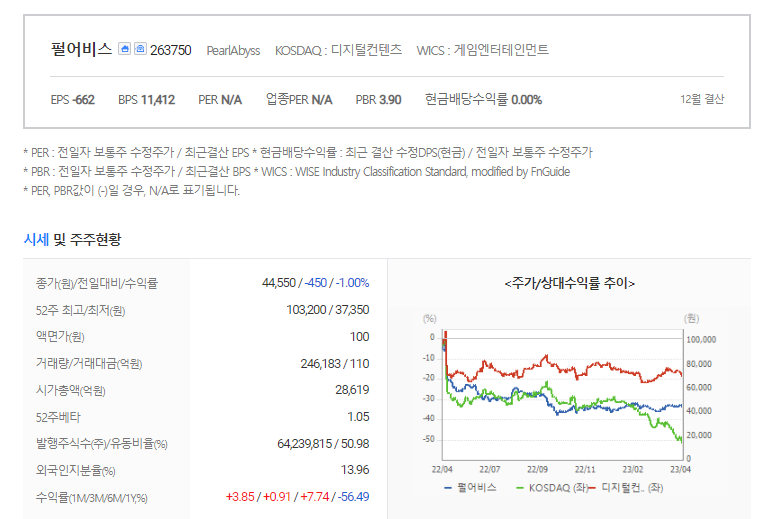Image resolution: width=762 pixels, height=519 pixels.
Task: Click KOSDAQ : 디지털컨텐츠 classification
Action: [x=338, y=50]
